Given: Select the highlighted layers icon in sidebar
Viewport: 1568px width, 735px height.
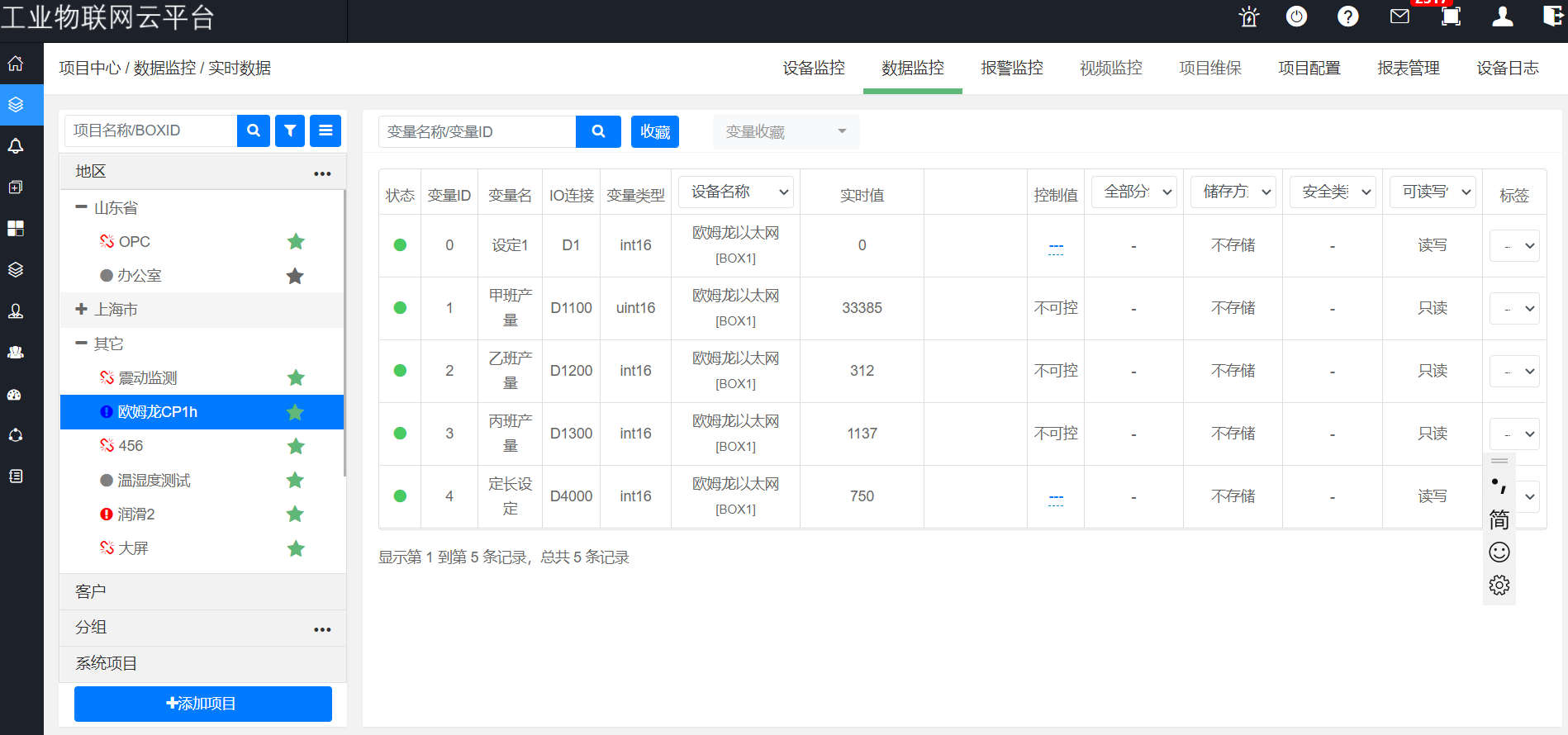Looking at the screenshot, I should click(x=16, y=105).
